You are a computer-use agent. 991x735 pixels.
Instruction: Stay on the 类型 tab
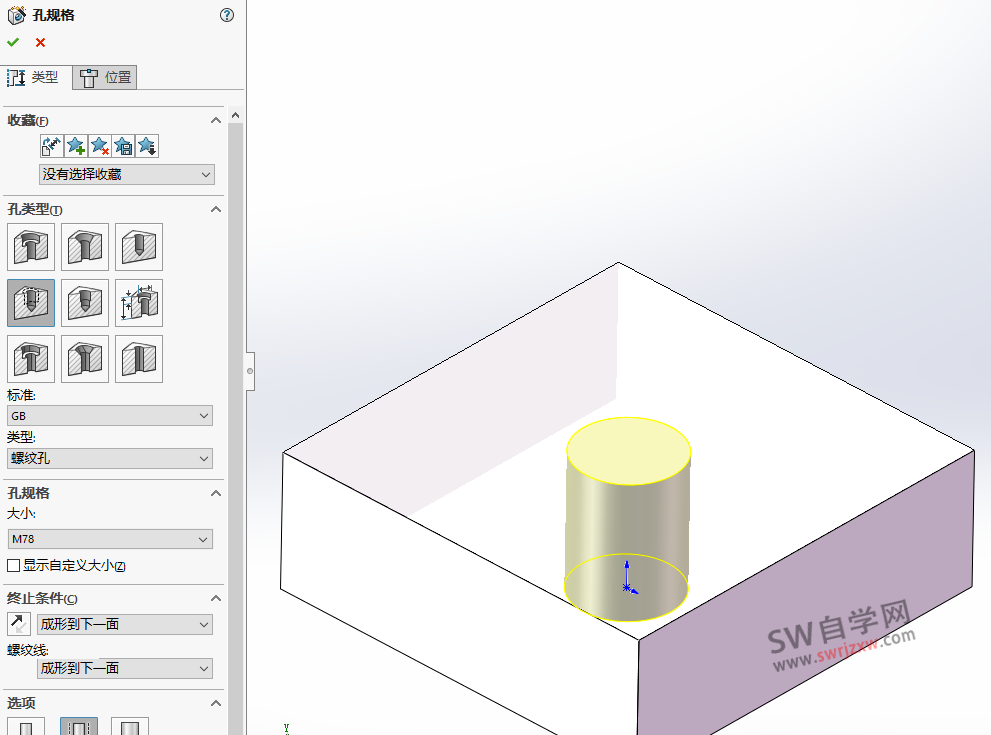click(x=35, y=77)
